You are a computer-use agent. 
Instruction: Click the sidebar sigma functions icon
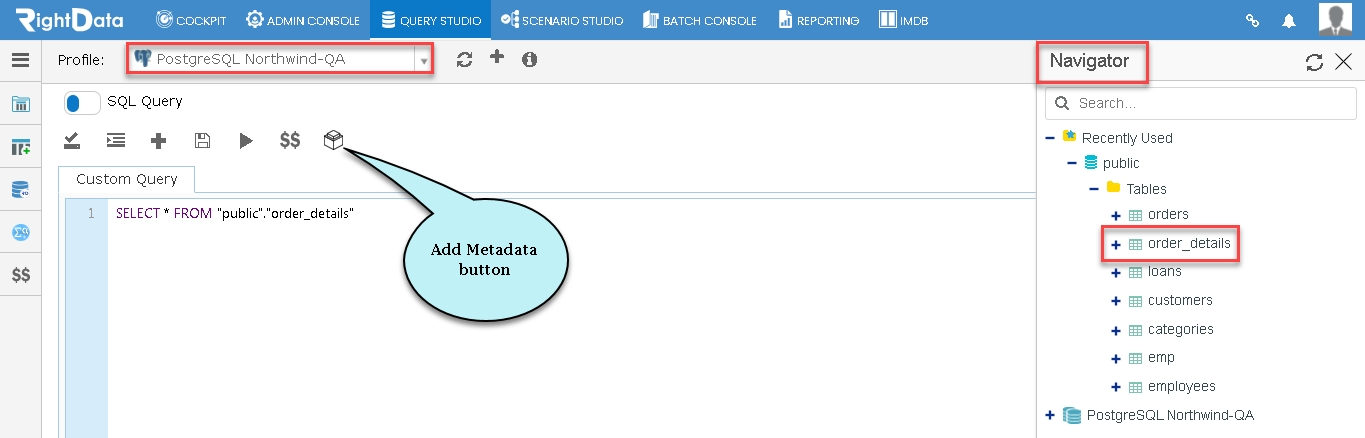coord(20,232)
